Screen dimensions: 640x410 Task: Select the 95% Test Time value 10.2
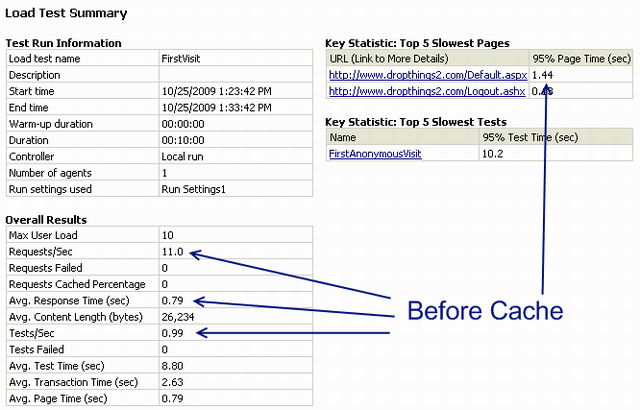[493, 154]
